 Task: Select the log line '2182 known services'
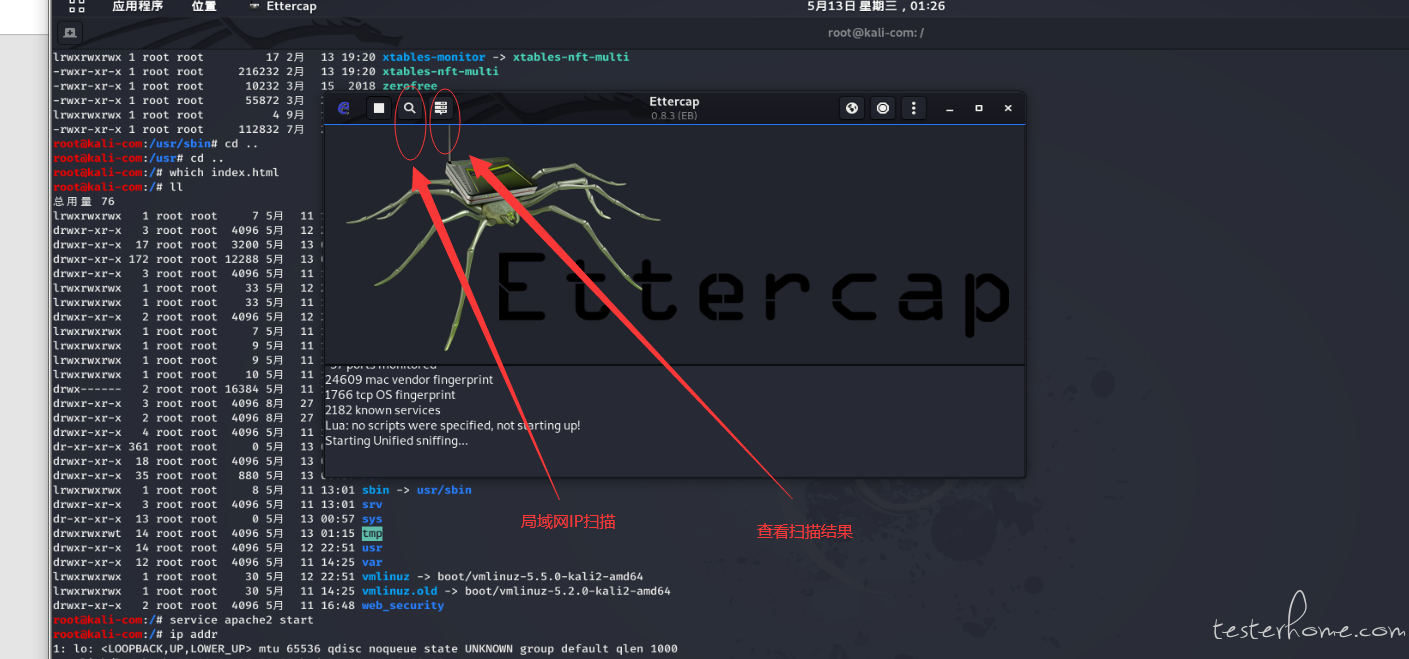point(383,410)
